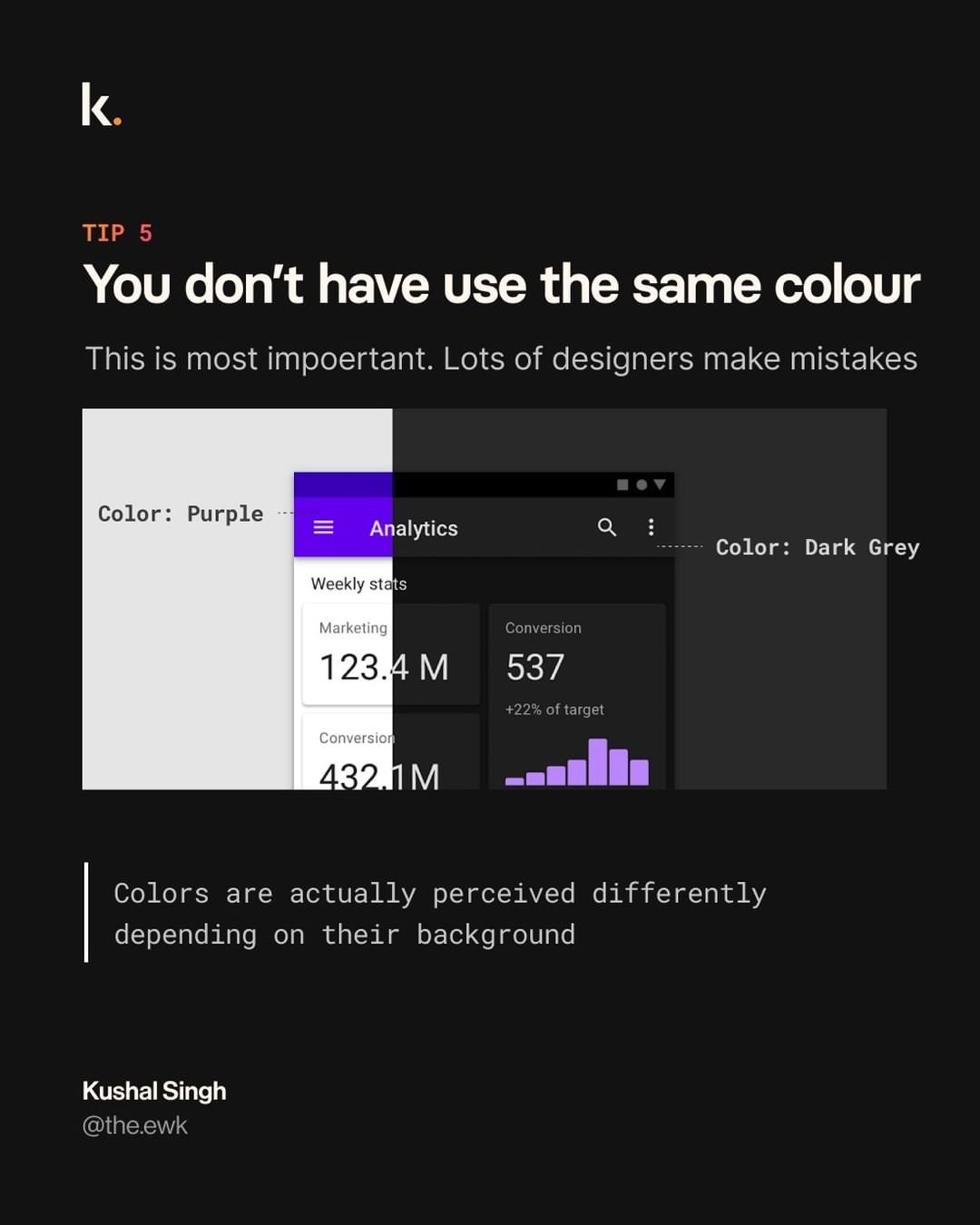Open the hamburger menu in the Analytics bar
This screenshot has width=980, height=1225.
(x=323, y=527)
